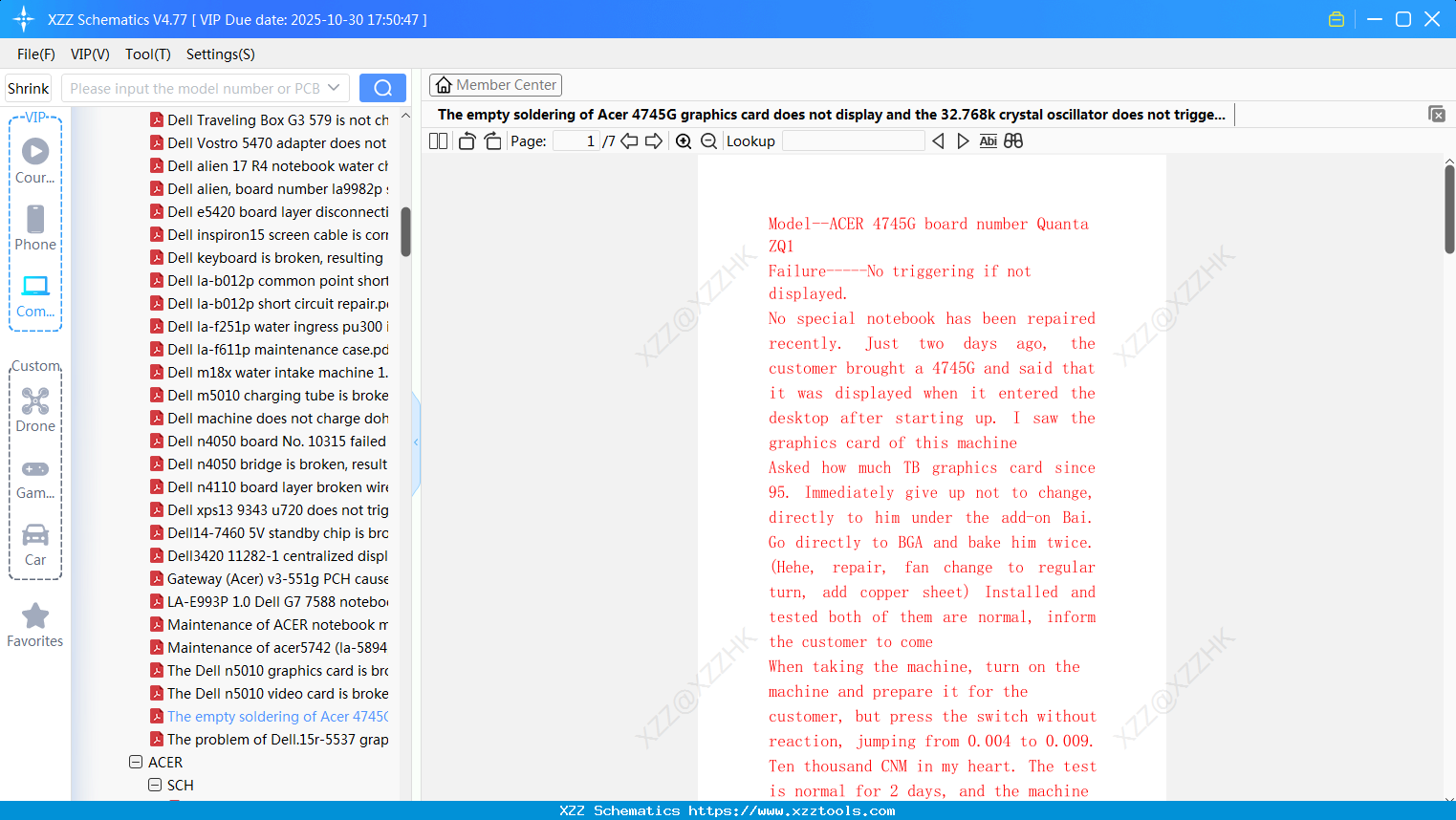The height and width of the screenshot is (820, 1456).
Task: Click the XZZ website link in status bar
Action: [x=792, y=810]
